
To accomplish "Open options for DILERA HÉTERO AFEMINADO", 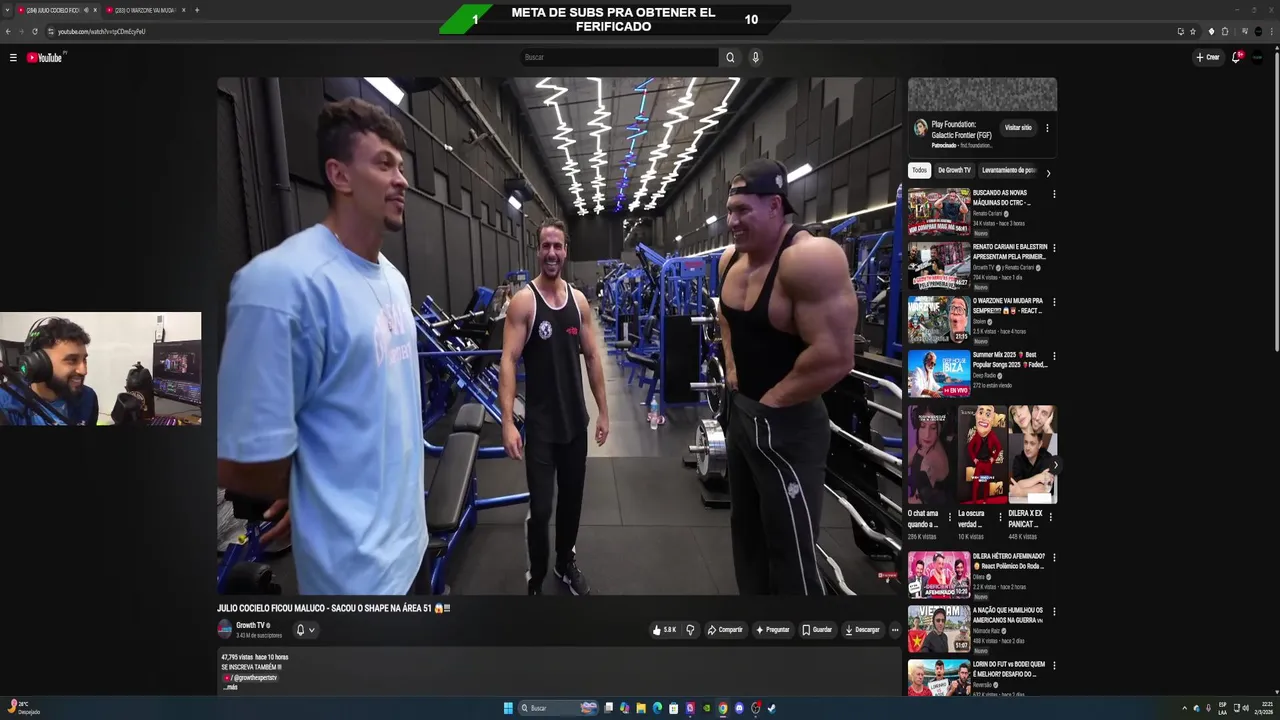I will (1054, 557).
